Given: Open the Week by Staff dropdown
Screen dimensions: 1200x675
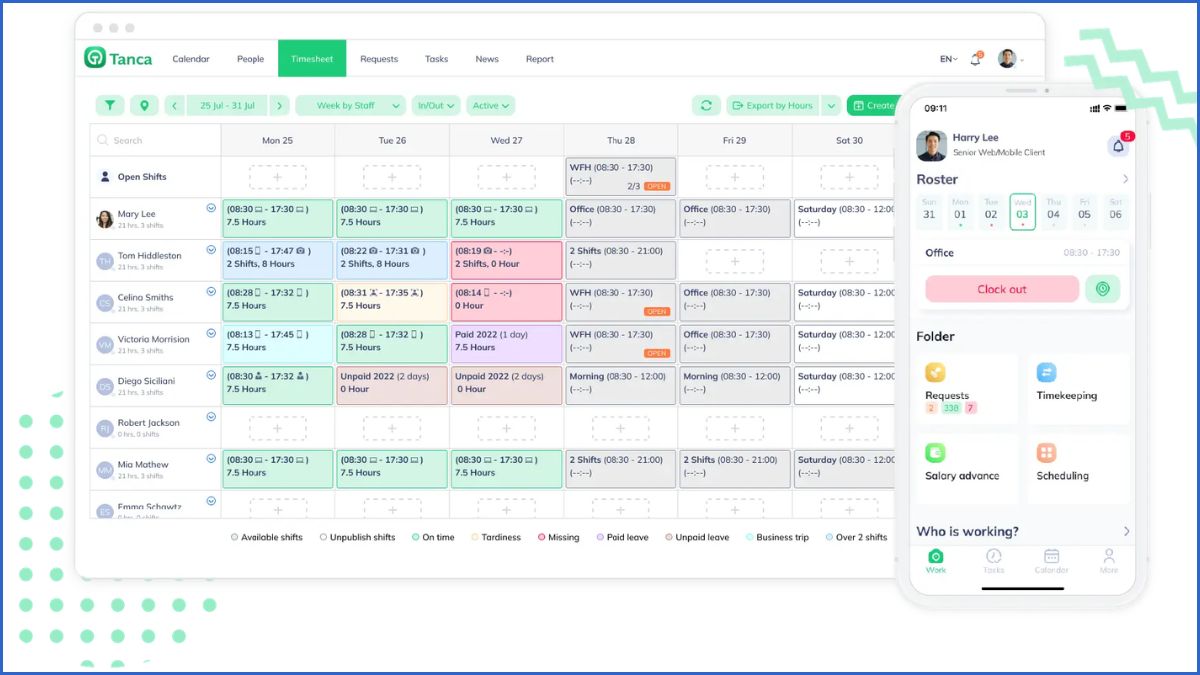Looking at the screenshot, I should [350, 105].
